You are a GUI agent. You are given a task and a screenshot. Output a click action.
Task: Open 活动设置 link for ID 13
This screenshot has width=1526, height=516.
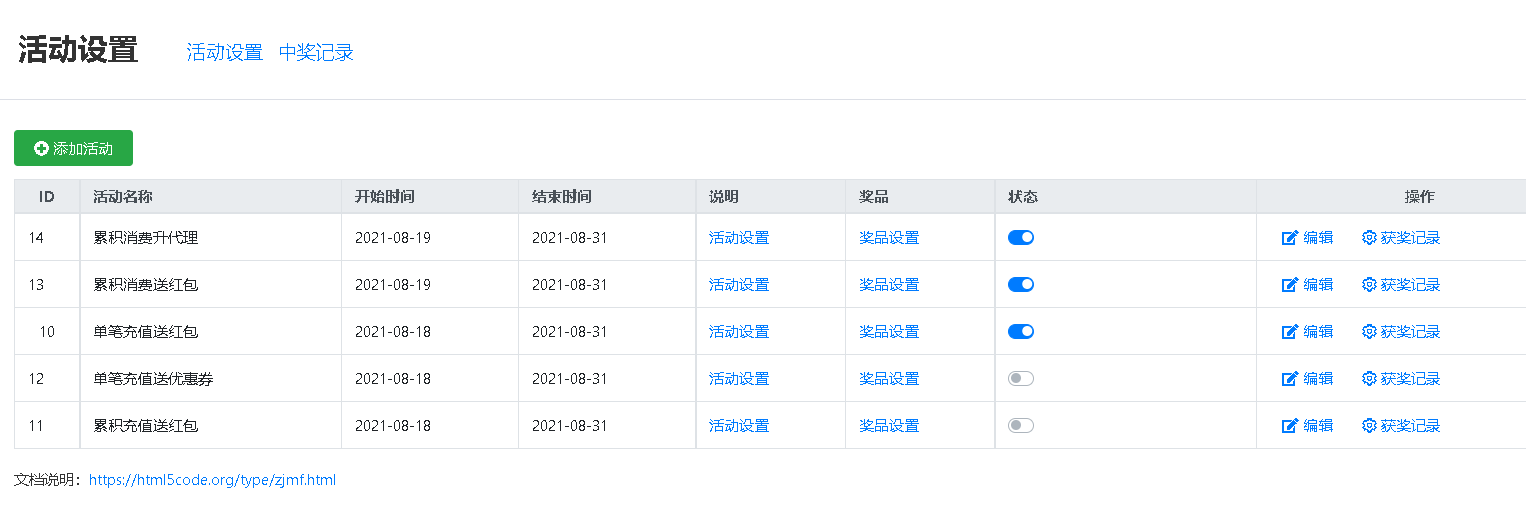pyautogui.click(x=739, y=285)
